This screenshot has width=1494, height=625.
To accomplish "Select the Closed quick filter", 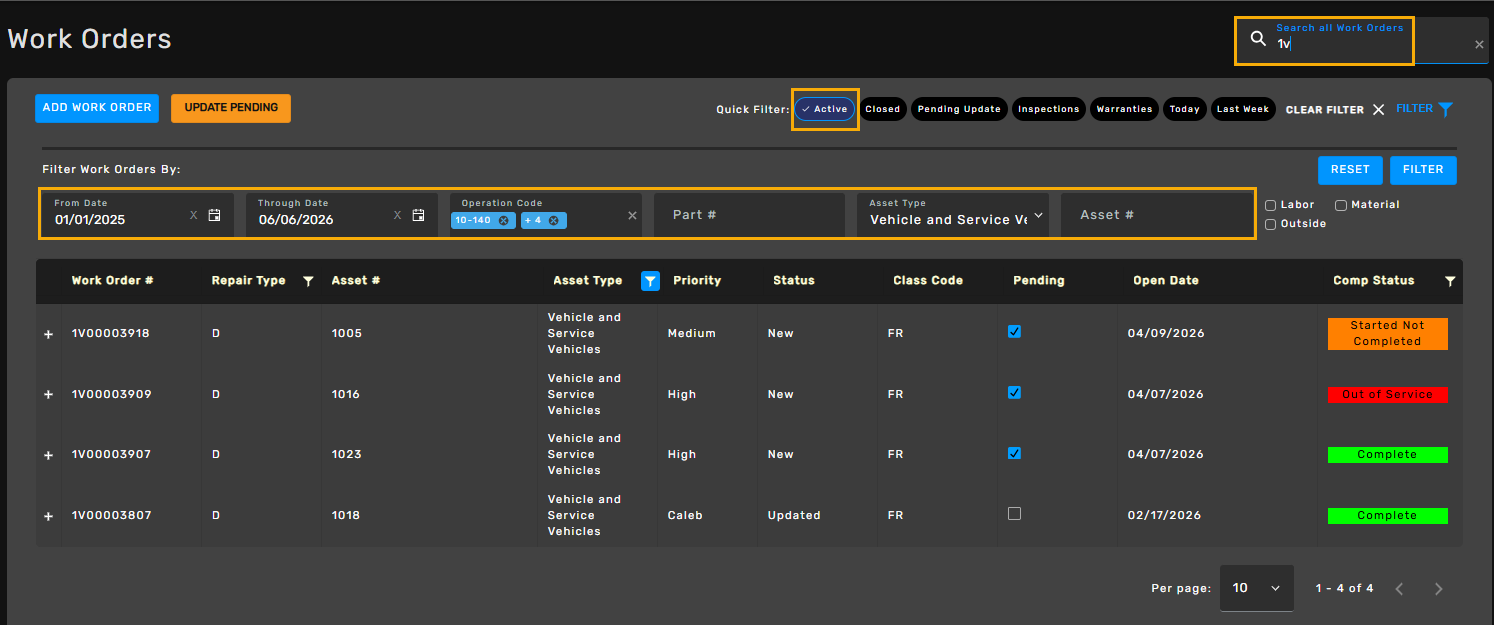I will point(883,109).
